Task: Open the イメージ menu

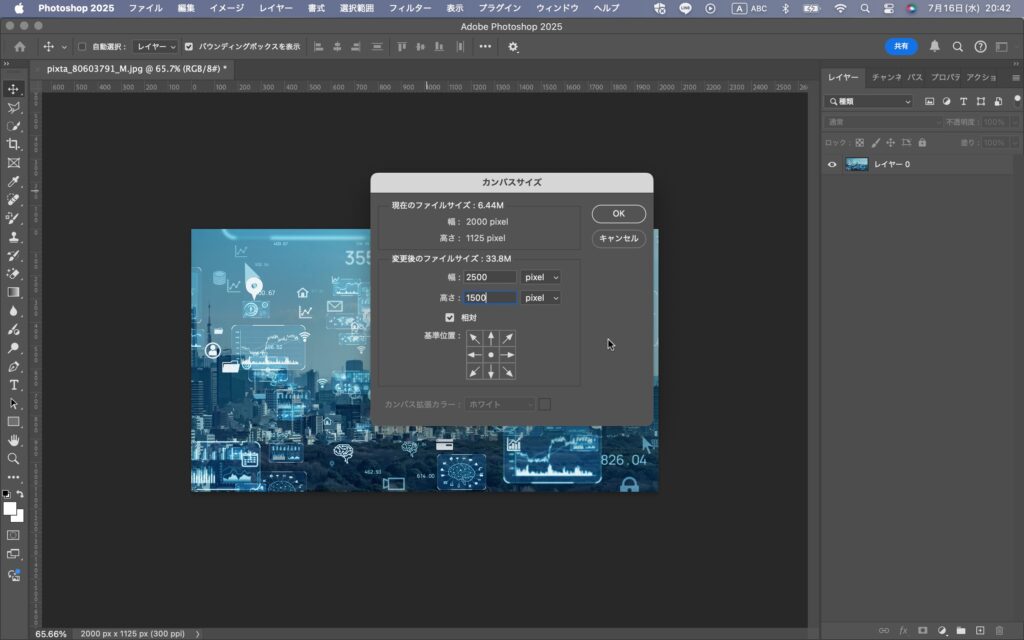Action: [227, 8]
